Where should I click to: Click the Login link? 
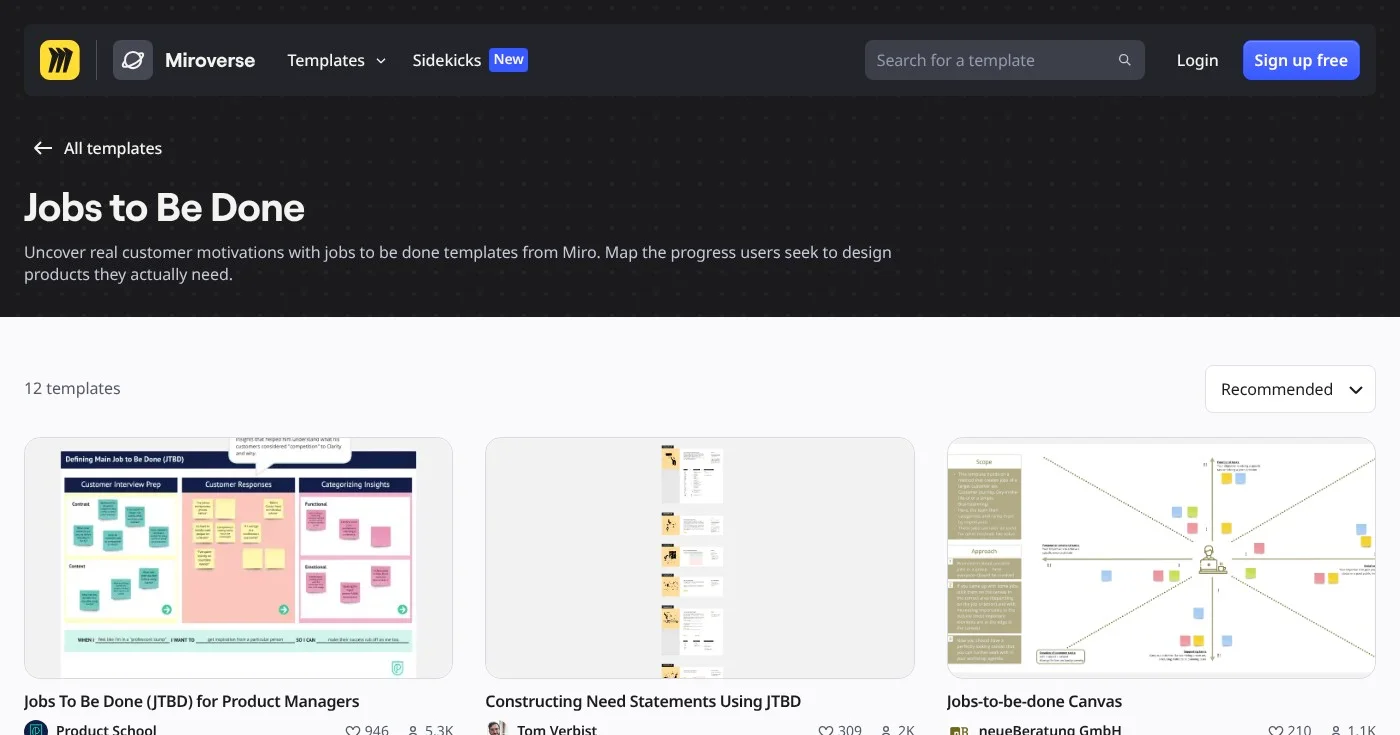(x=1197, y=60)
